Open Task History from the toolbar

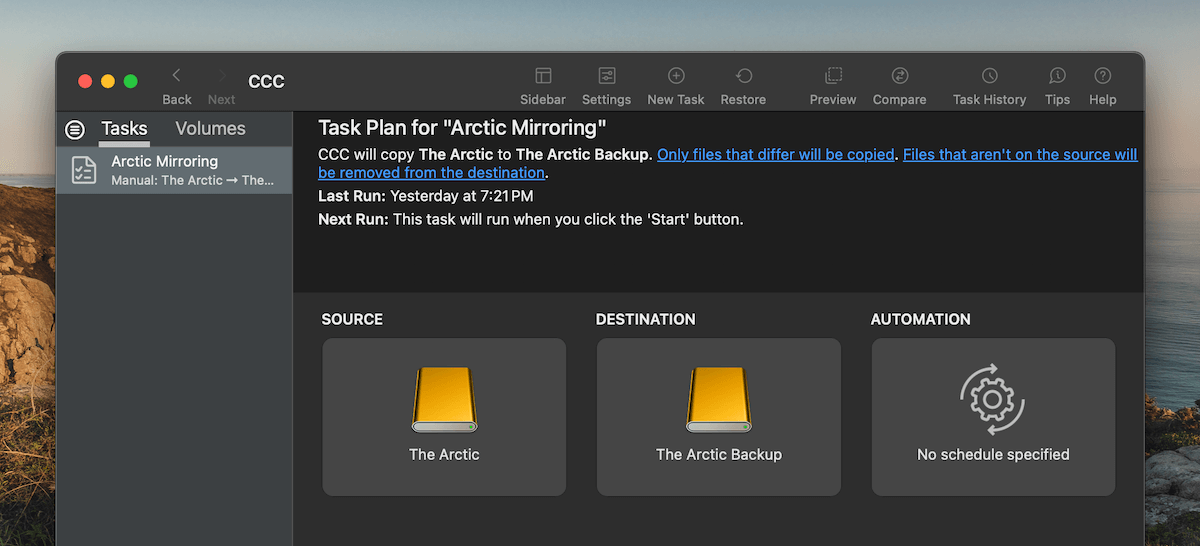[989, 77]
